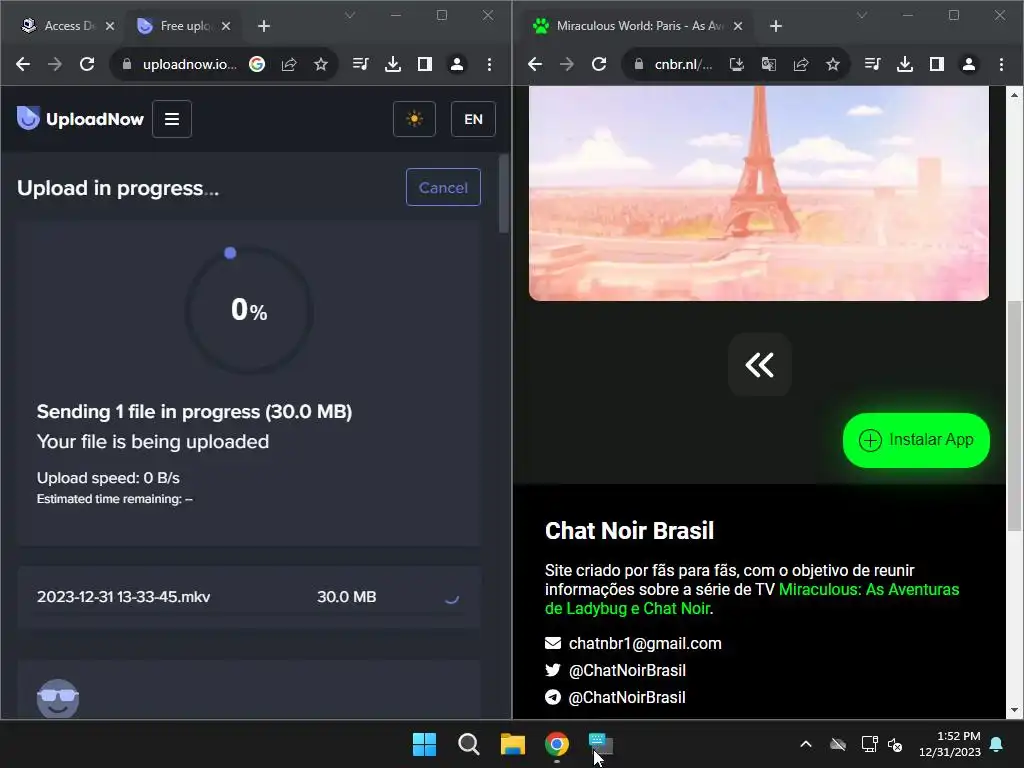Screen dimensions: 1024x768
Task: Open profile icon in right browser window
Action: pyautogui.click(x=969, y=64)
